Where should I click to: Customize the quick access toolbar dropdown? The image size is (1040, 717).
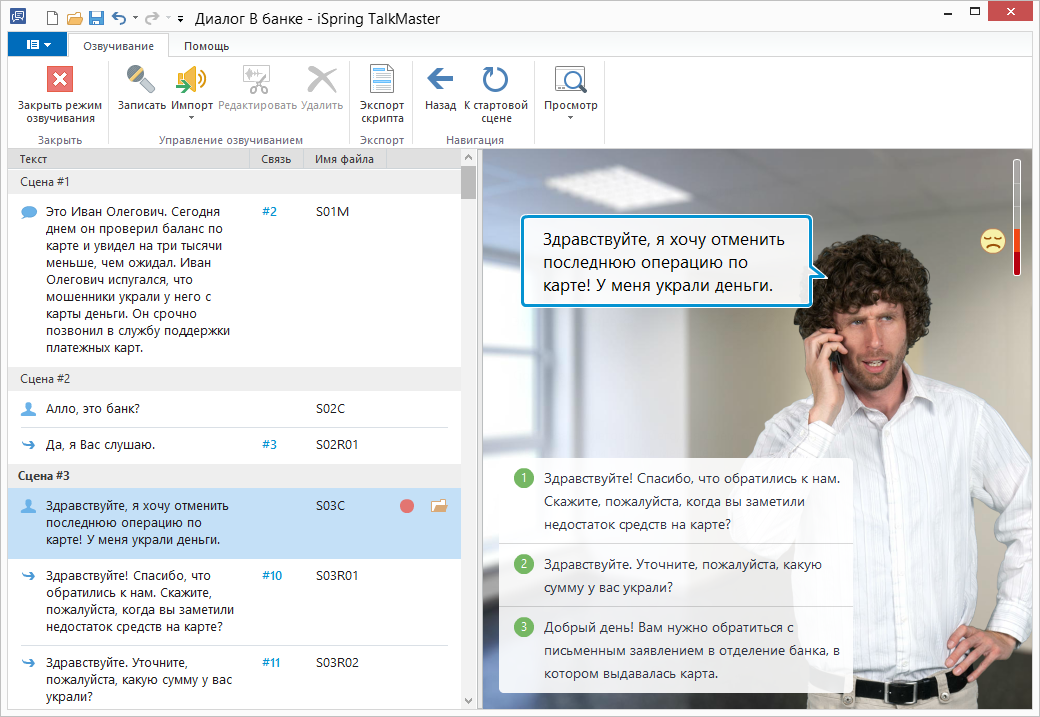click(x=180, y=19)
